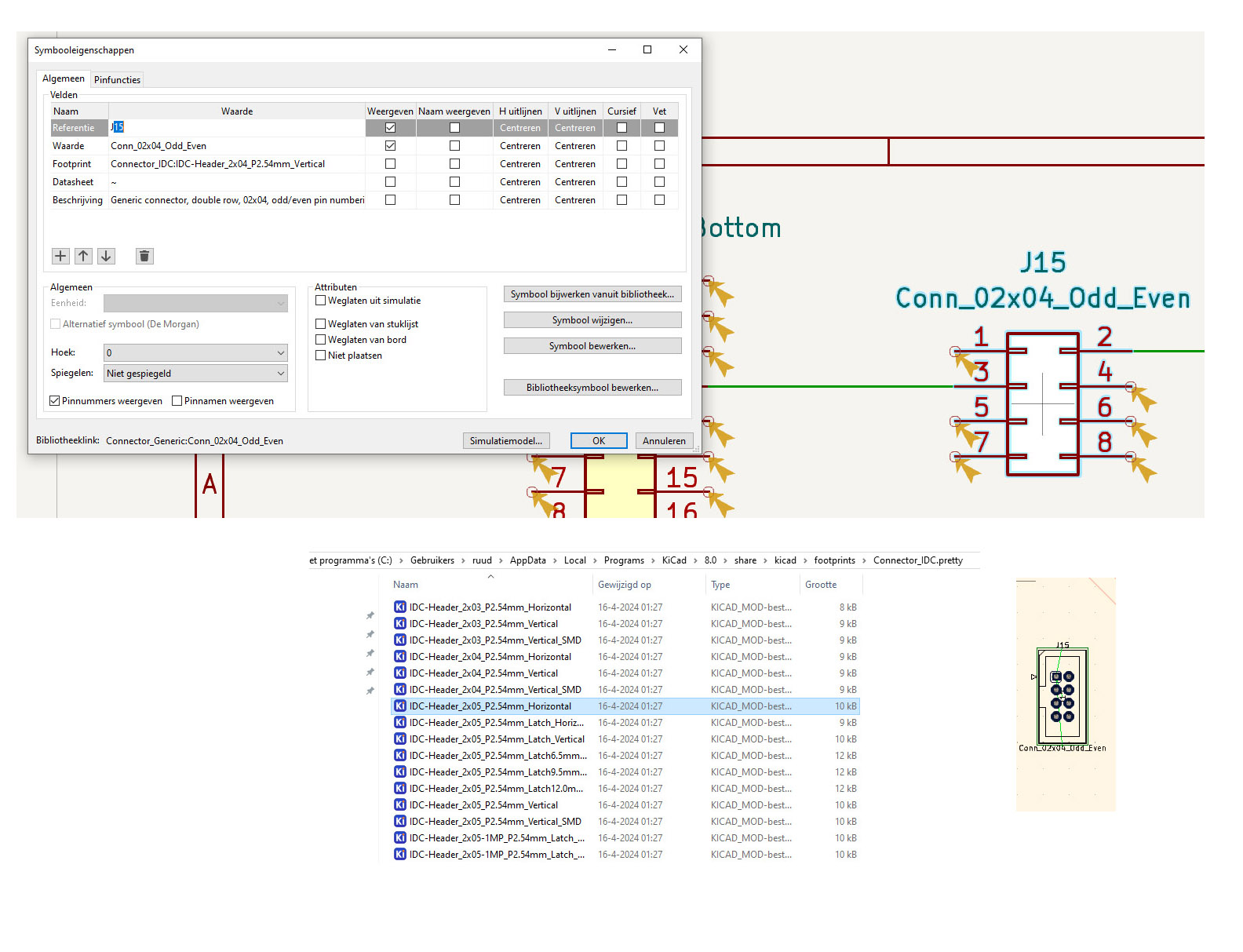
Task: Select the Datasheet row name cell
Action: click(79, 181)
